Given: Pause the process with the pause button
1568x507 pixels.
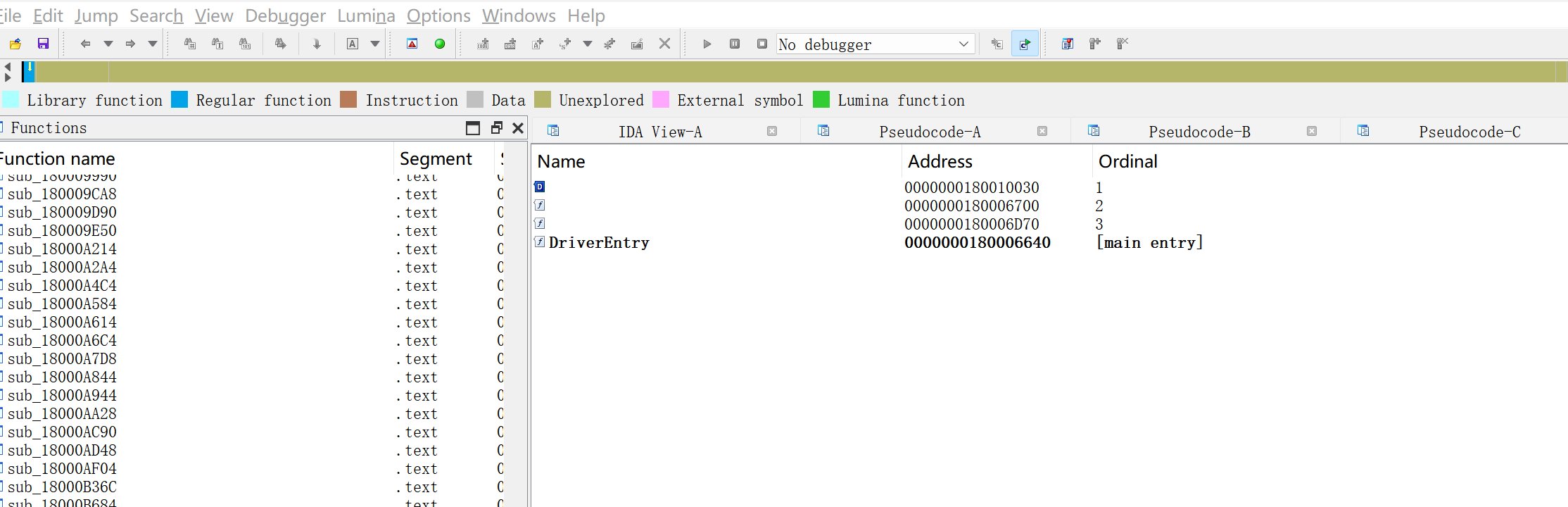Looking at the screenshot, I should [x=735, y=44].
